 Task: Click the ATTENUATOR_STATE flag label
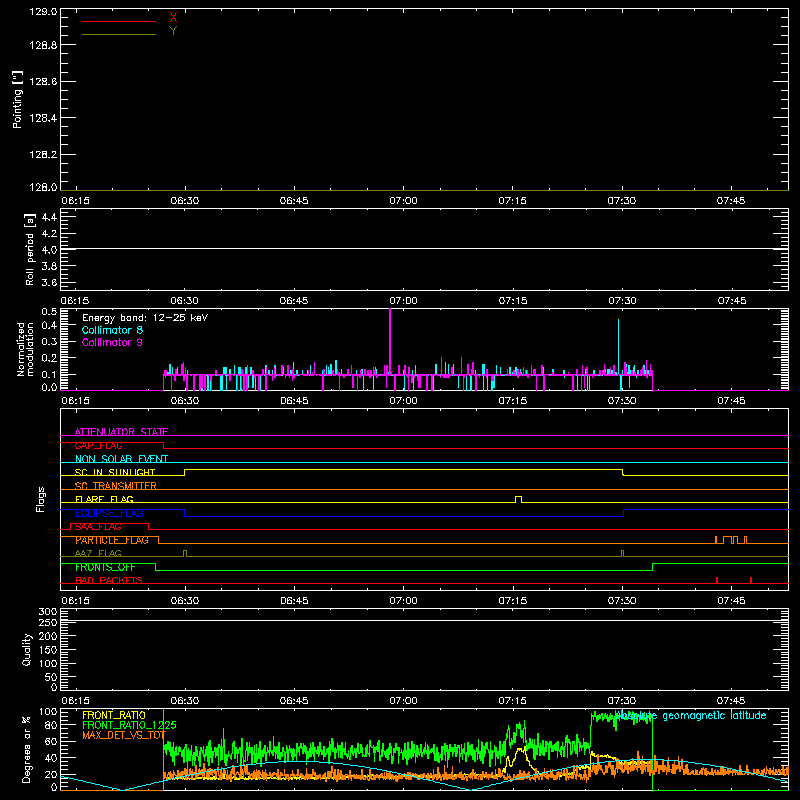[x=121, y=432]
